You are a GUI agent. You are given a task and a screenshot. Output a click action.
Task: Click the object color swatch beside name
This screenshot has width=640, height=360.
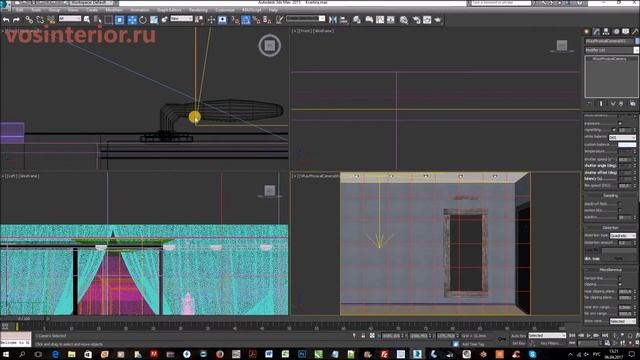coord(637,41)
